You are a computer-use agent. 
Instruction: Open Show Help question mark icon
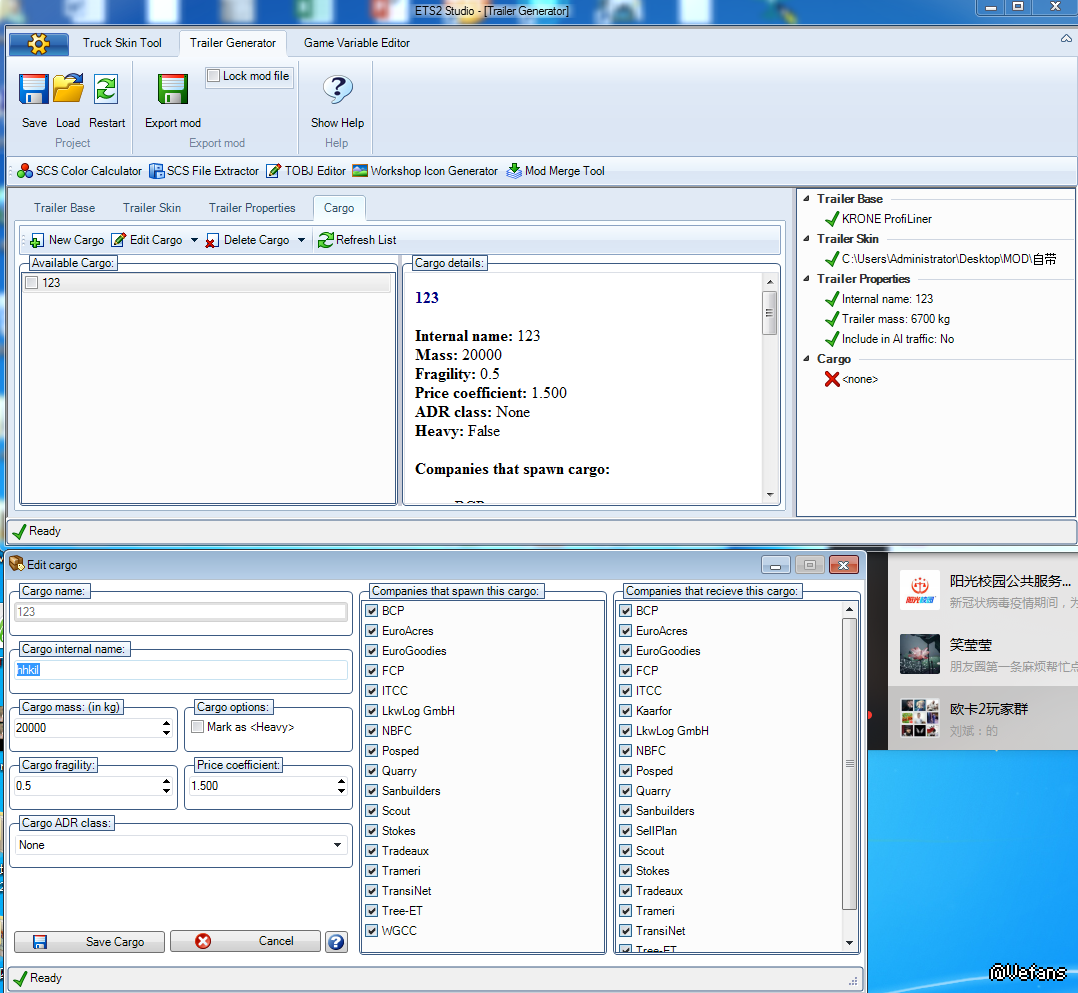click(x=337, y=90)
